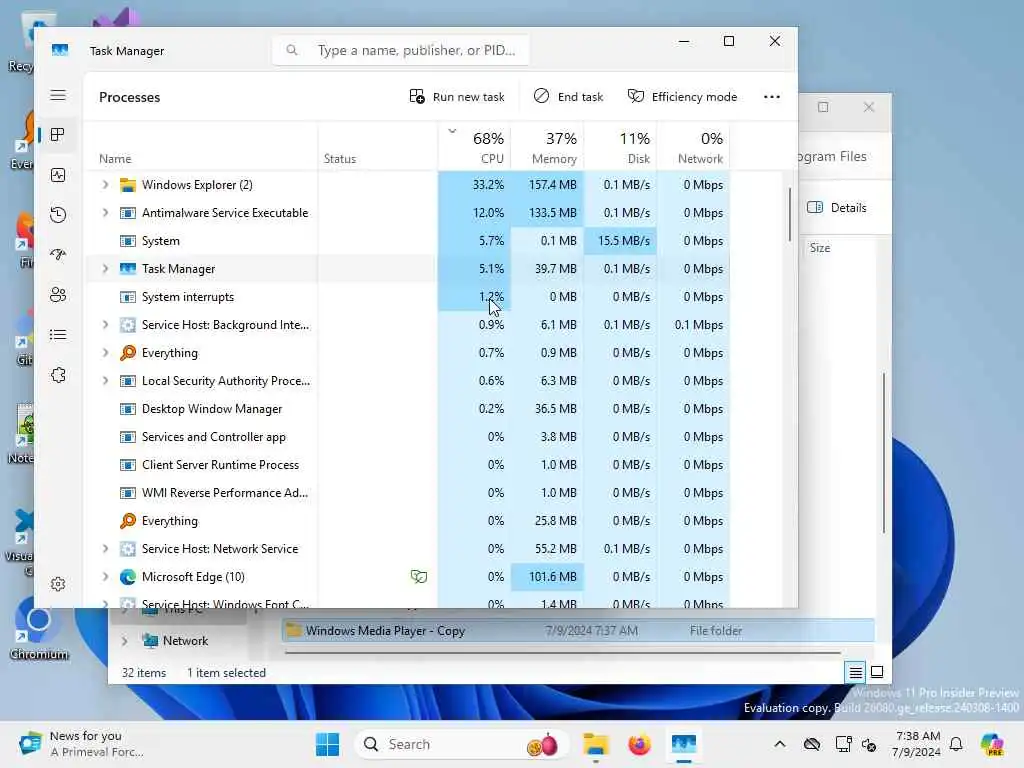Switch File Explorer to large icons view

pyautogui.click(x=877, y=672)
